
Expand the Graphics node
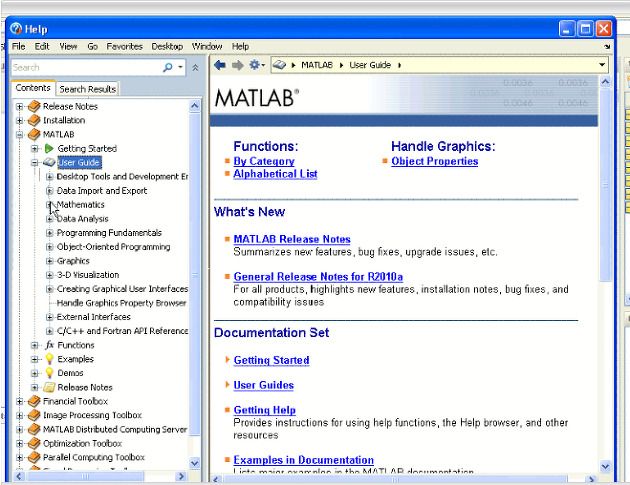[x=49, y=261]
